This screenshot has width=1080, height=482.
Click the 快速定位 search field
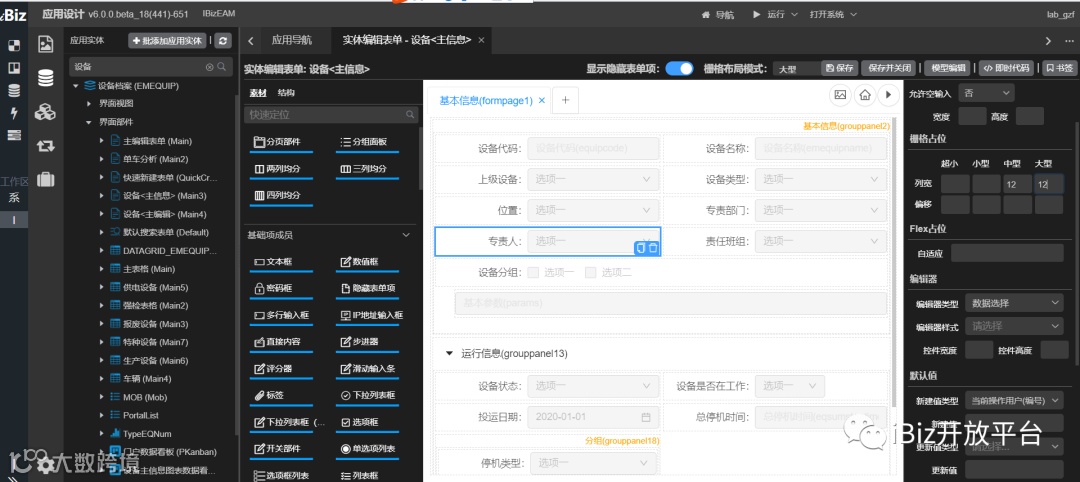click(x=331, y=114)
